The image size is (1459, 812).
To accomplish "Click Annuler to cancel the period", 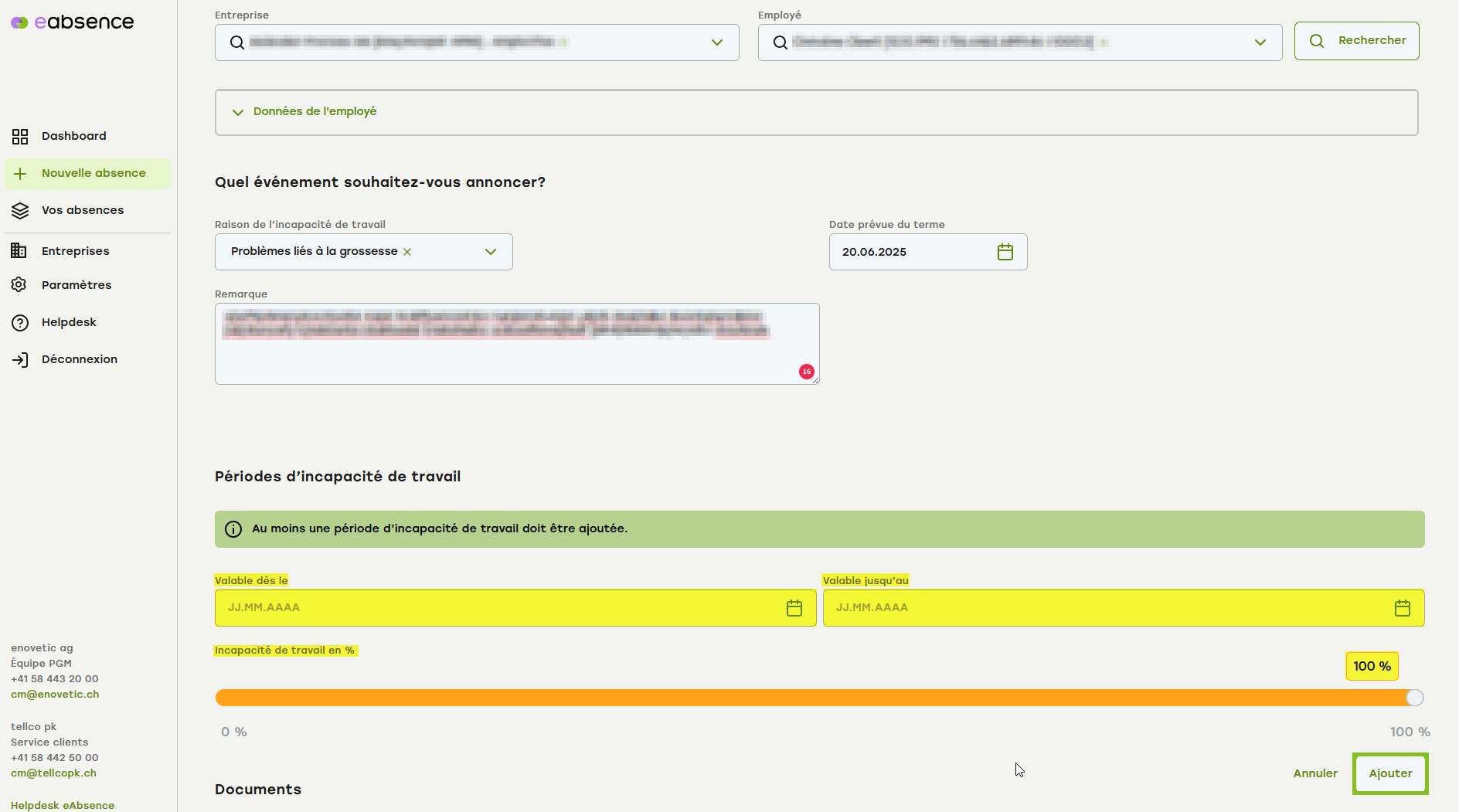I will [1314, 773].
